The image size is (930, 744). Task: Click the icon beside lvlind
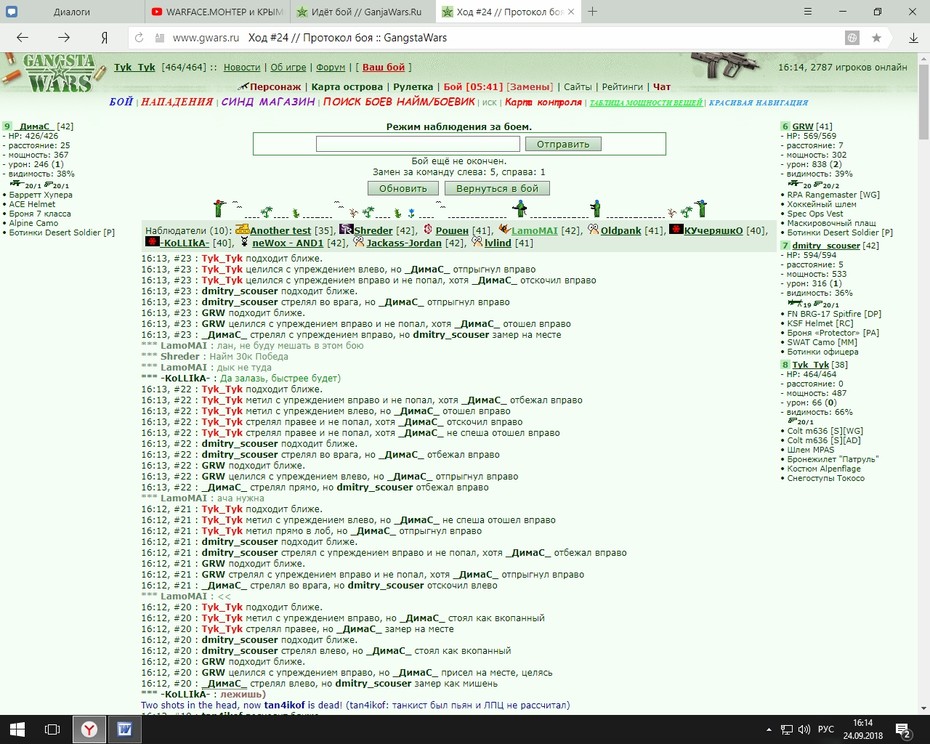coord(477,241)
